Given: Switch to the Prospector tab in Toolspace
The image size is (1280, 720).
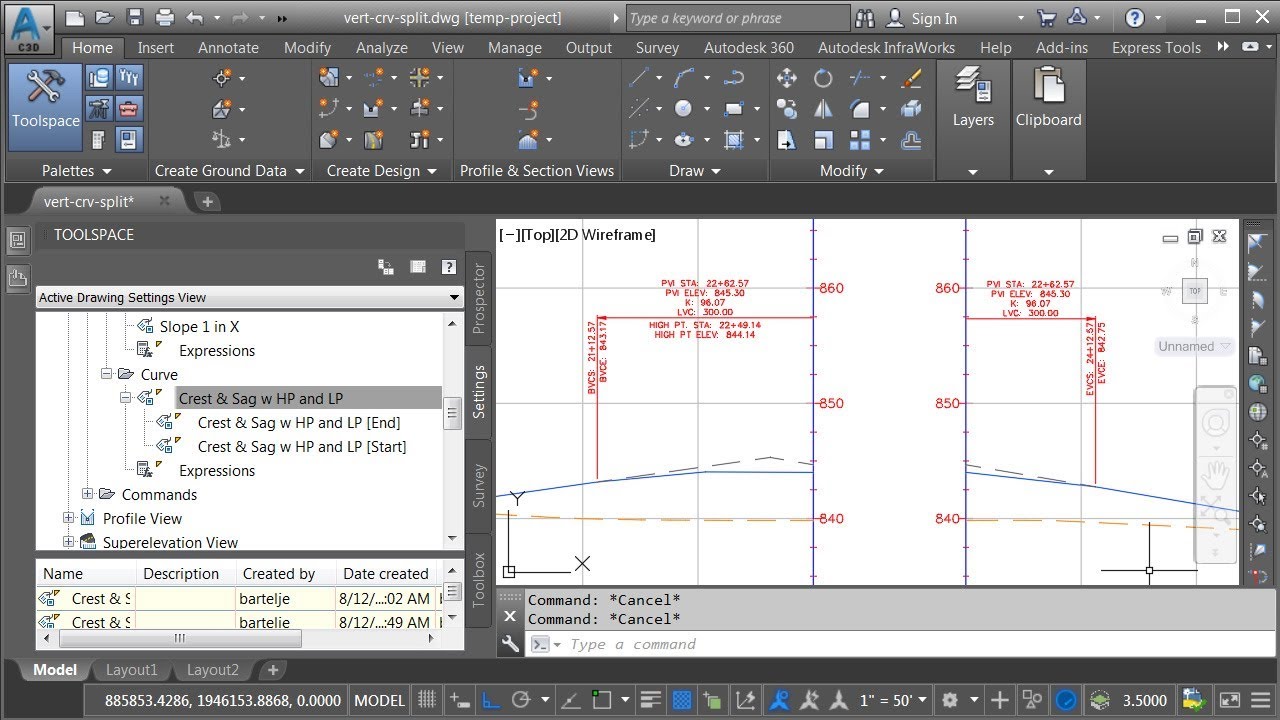Looking at the screenshot, I should point(479,298).
